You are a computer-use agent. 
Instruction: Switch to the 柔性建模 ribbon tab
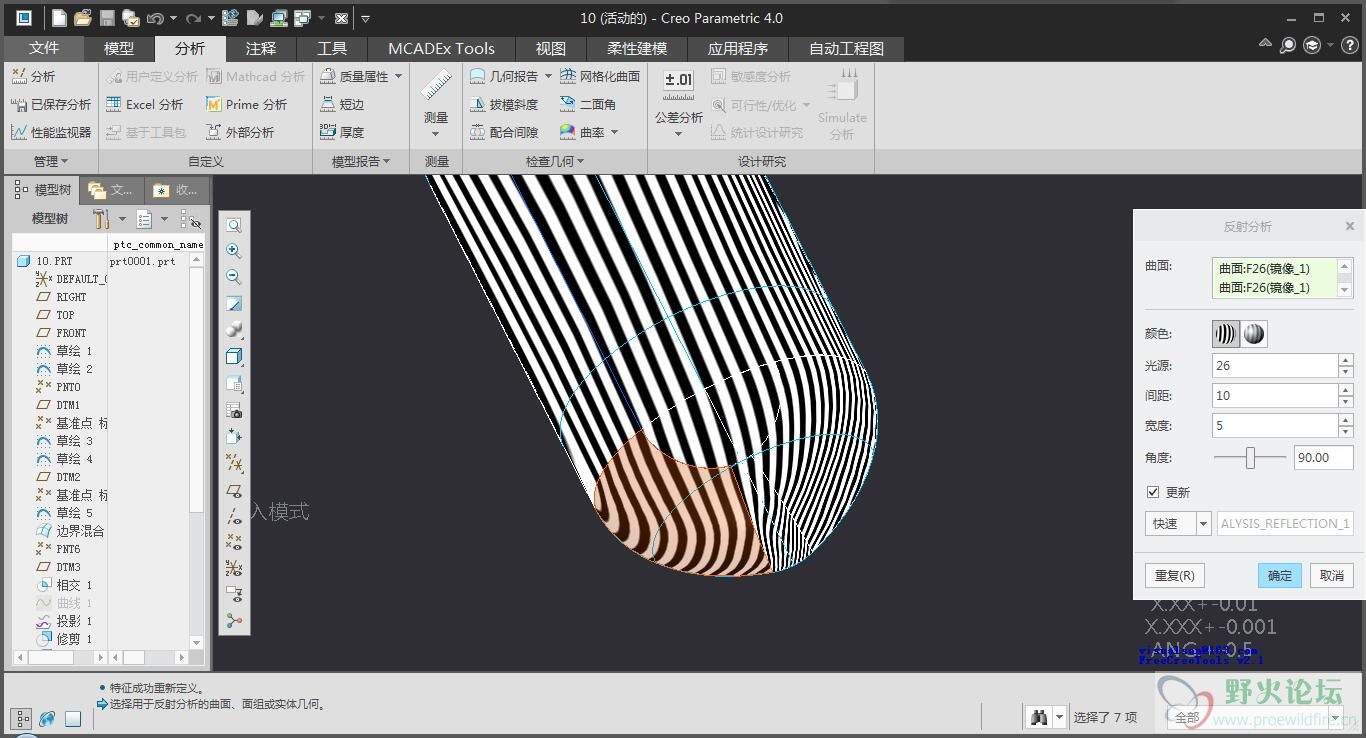(637, 48)
